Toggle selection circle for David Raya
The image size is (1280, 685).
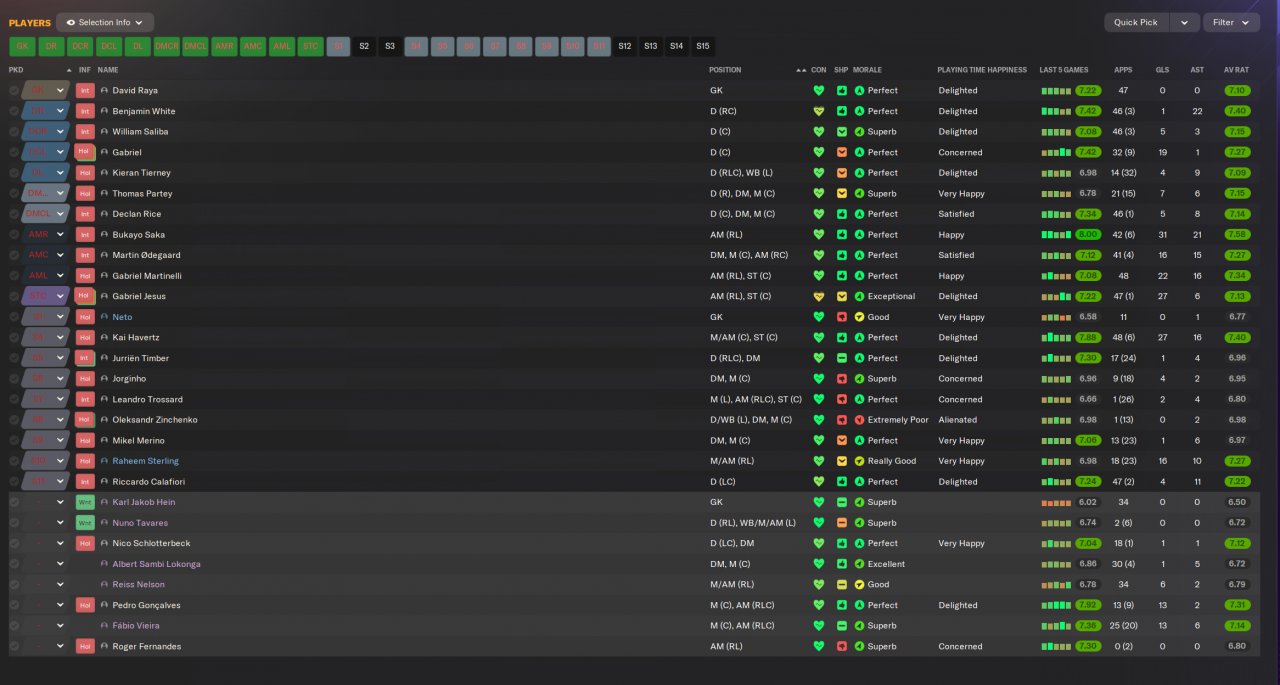pyautogui.click(x=14, y=91)
